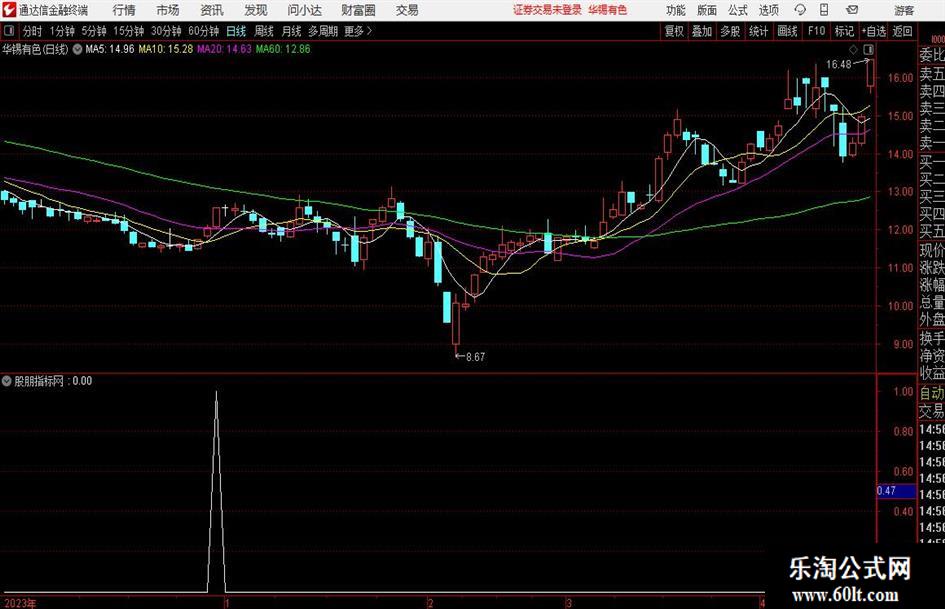Image resolution: width=945 pixels, height=609 pixels.
Task: Open the mail envelope icon
Action: pos(852,10)
